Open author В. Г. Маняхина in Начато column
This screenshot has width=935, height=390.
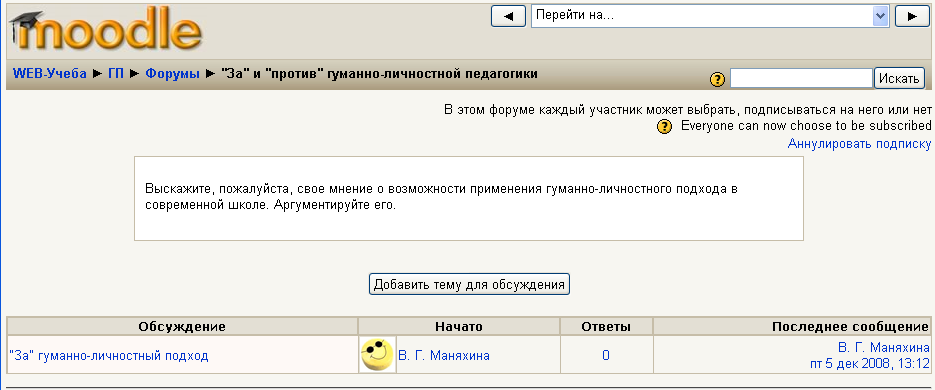(444, 356)
